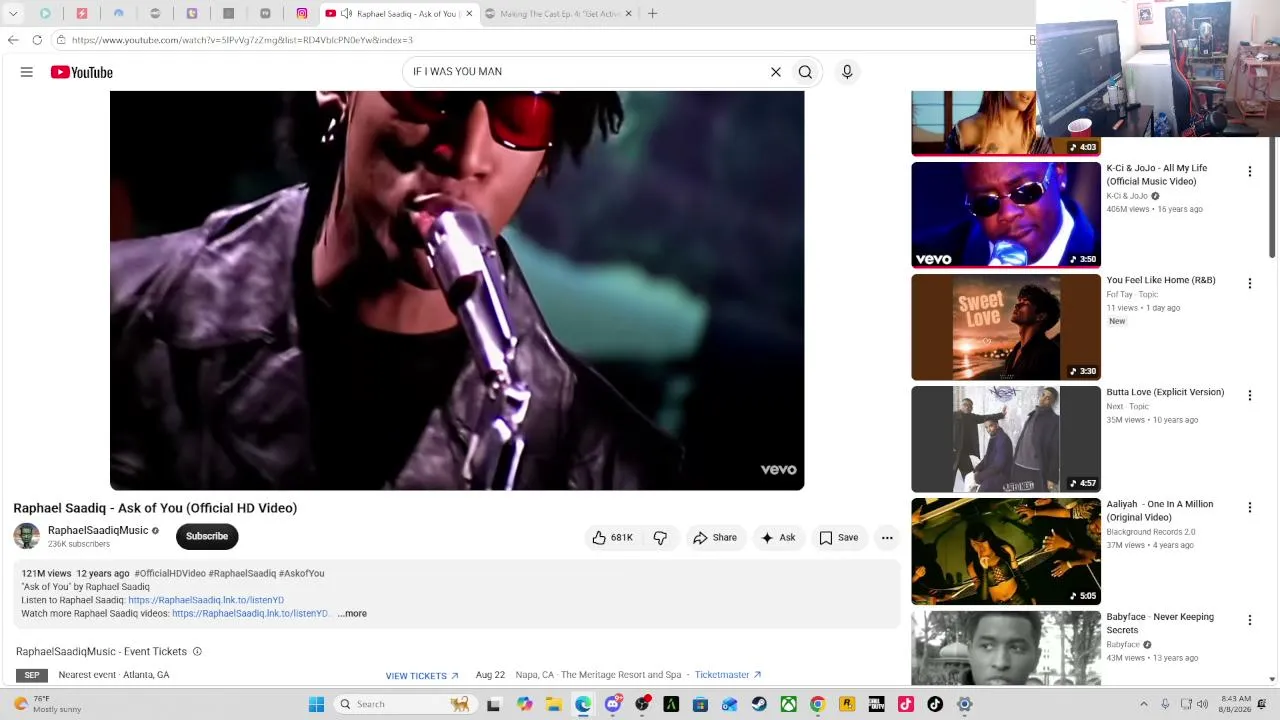
Task: Launch Xbox app from the taskbar
Action: point(789,704)
